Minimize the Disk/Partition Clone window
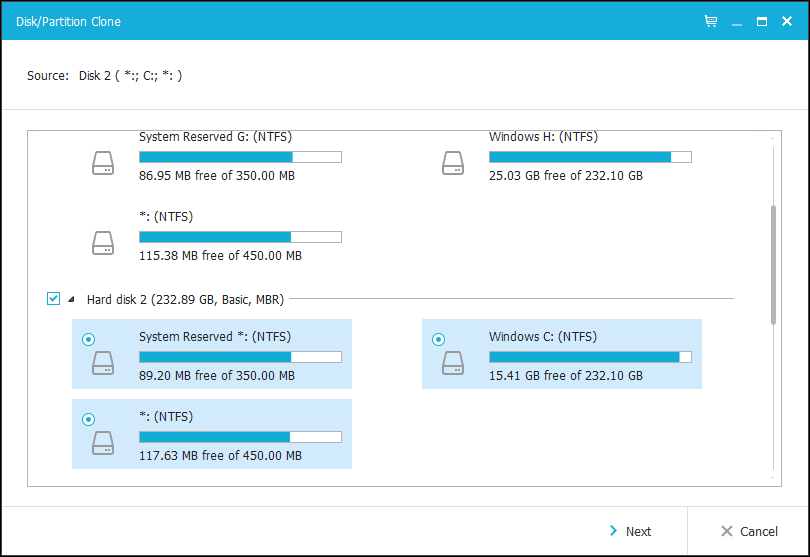The image size is (810, 557). (736, 20)
